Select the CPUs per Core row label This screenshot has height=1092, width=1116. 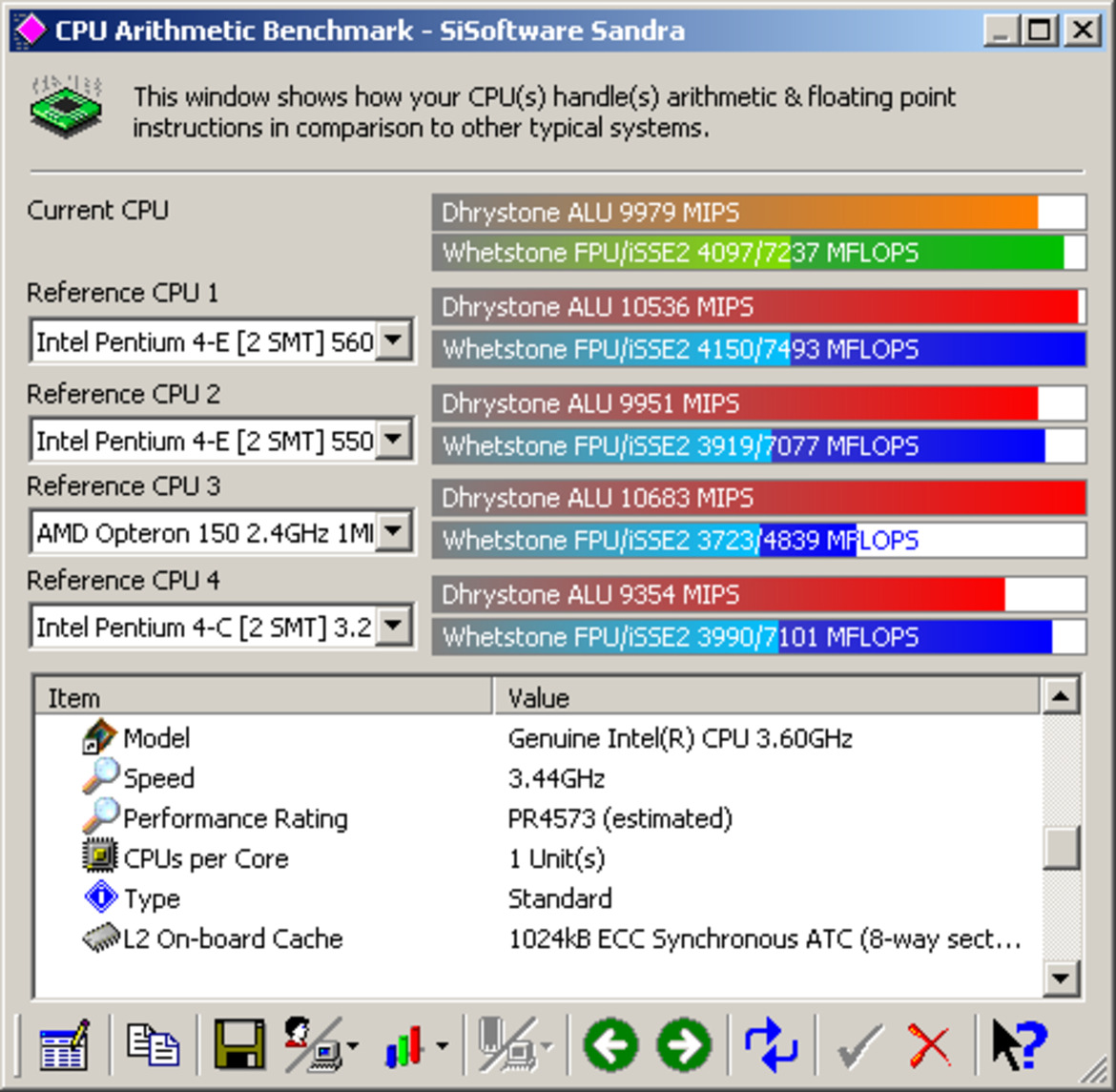[x=206, y=859]
